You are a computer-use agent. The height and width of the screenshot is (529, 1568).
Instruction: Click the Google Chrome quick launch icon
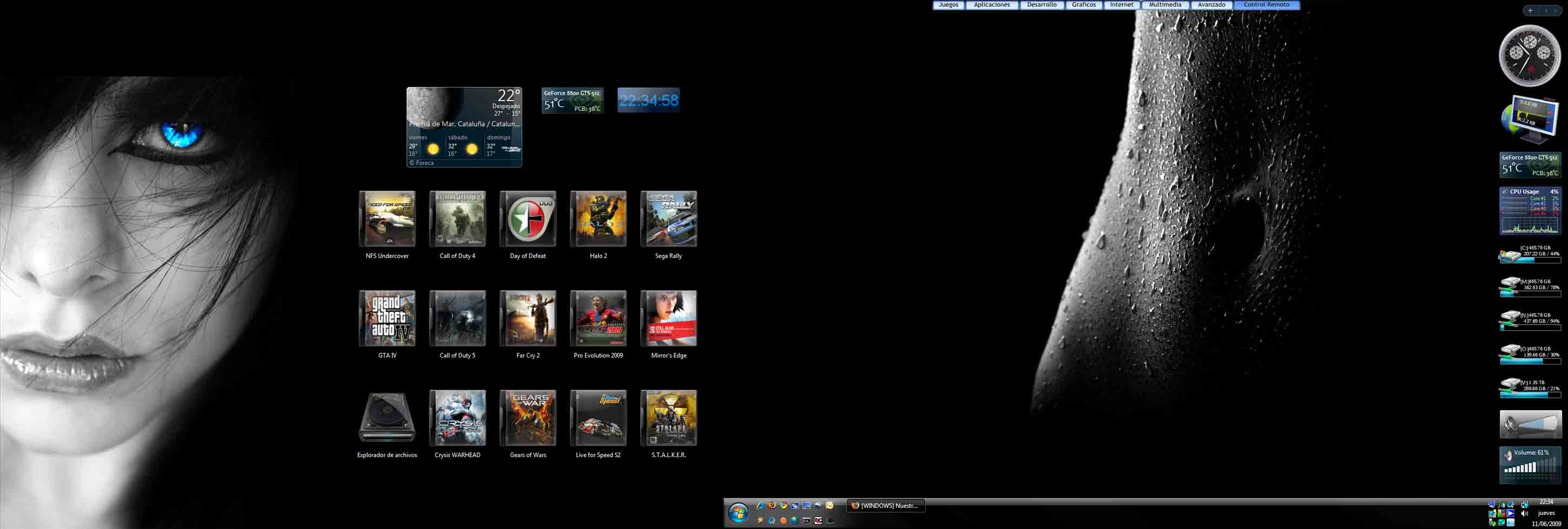[783, 505]
